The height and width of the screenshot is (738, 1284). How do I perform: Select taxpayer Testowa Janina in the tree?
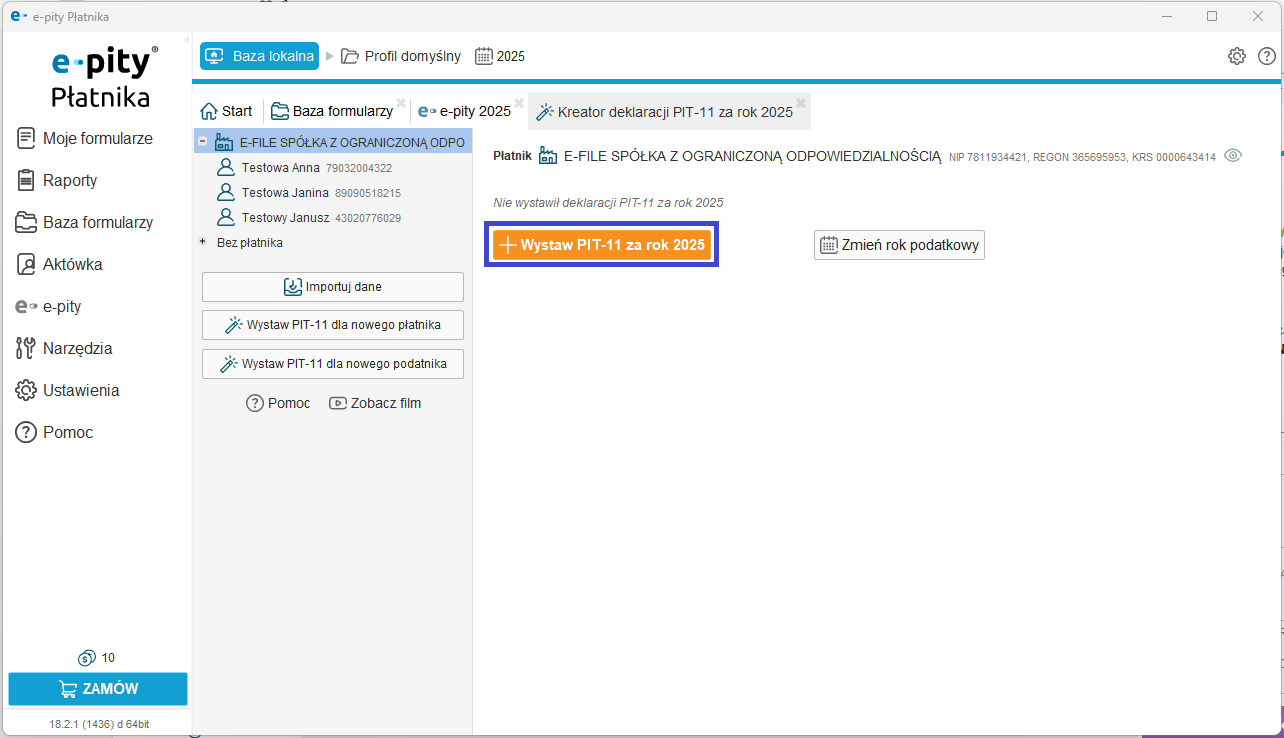coord(284,193)
